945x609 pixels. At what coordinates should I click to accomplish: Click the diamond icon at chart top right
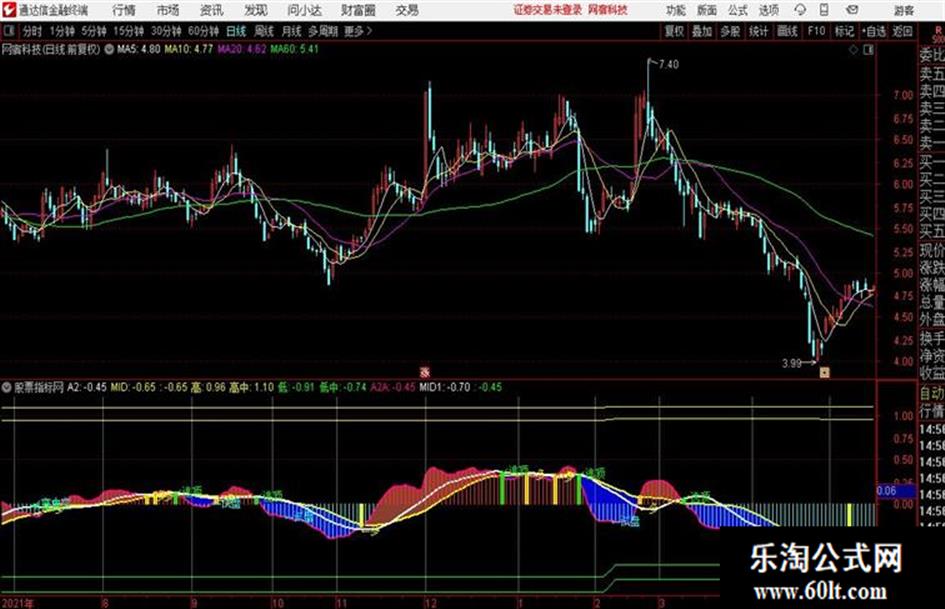[x=853, y=50]
